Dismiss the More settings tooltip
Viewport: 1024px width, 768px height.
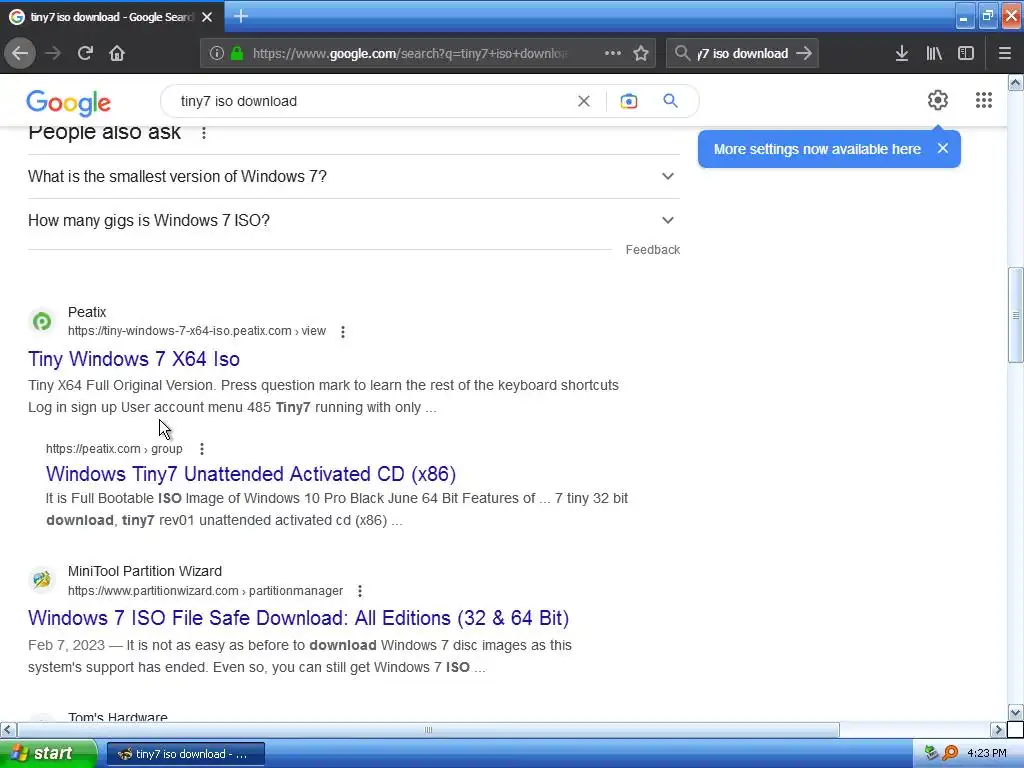click(x=942, y=148)
